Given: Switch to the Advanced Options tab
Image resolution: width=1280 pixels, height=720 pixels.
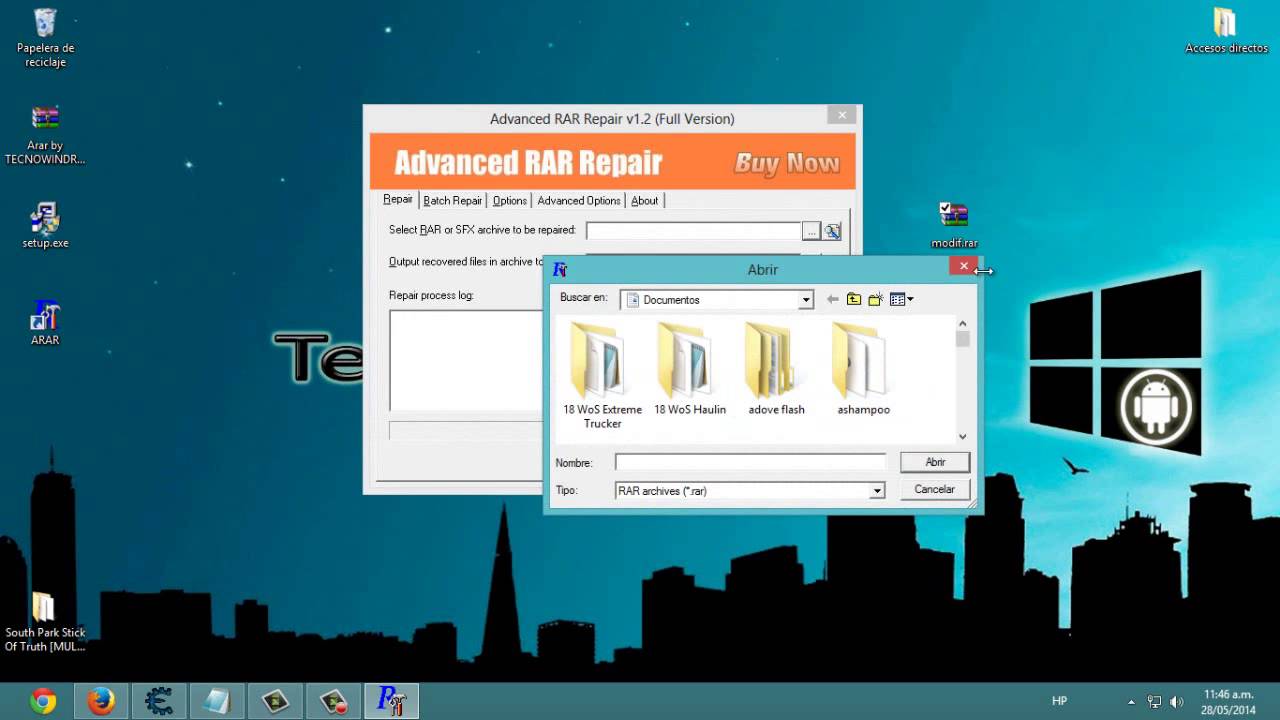Looking at the screenshot, I should tap(579, 201).
